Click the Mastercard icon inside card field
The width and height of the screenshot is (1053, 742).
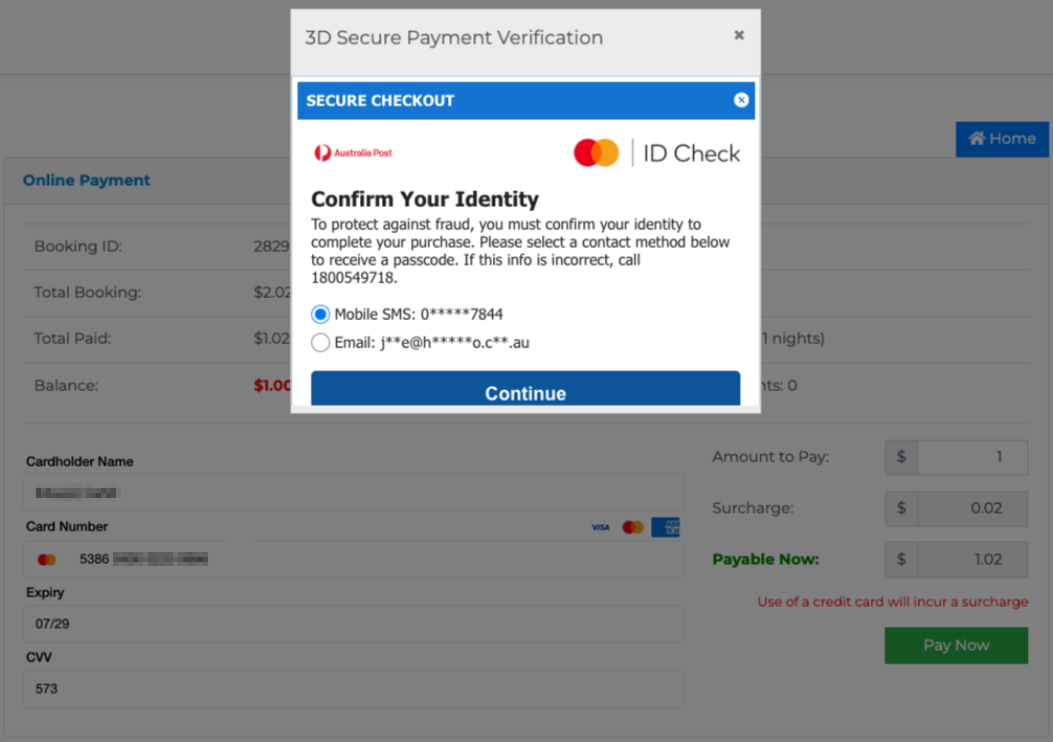pos(47,559)
